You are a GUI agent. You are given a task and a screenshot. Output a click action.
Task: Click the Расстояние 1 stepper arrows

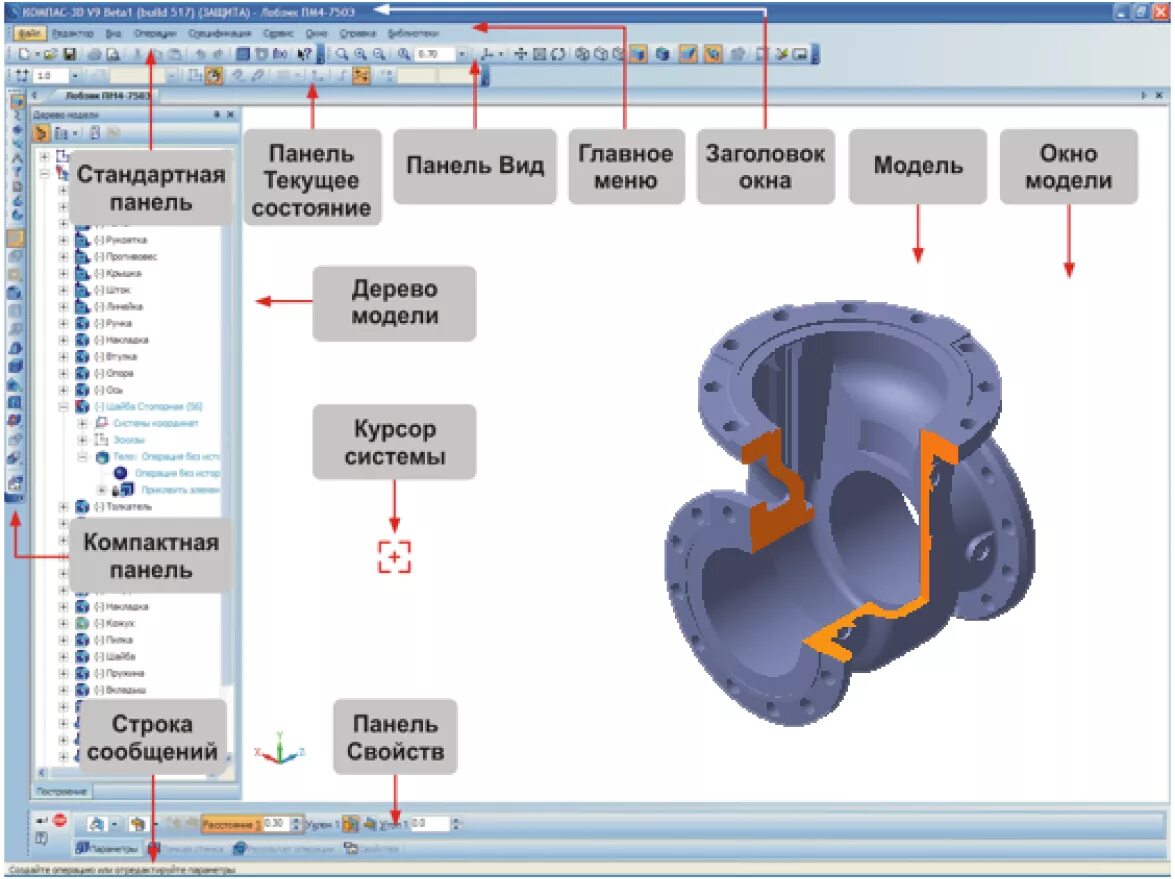coord(296,824)
